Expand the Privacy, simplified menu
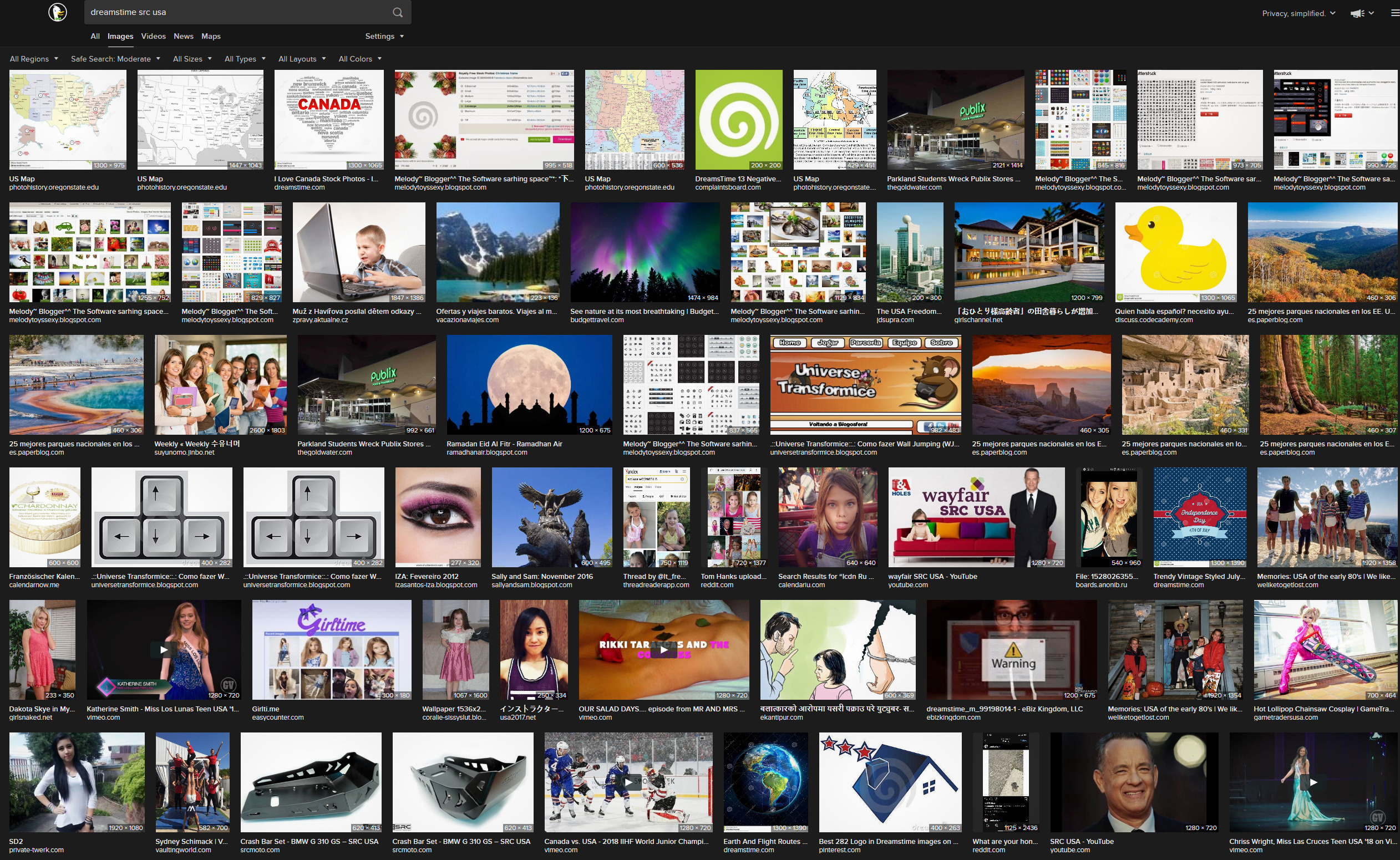1400x860 pixels. [1298, 13]
